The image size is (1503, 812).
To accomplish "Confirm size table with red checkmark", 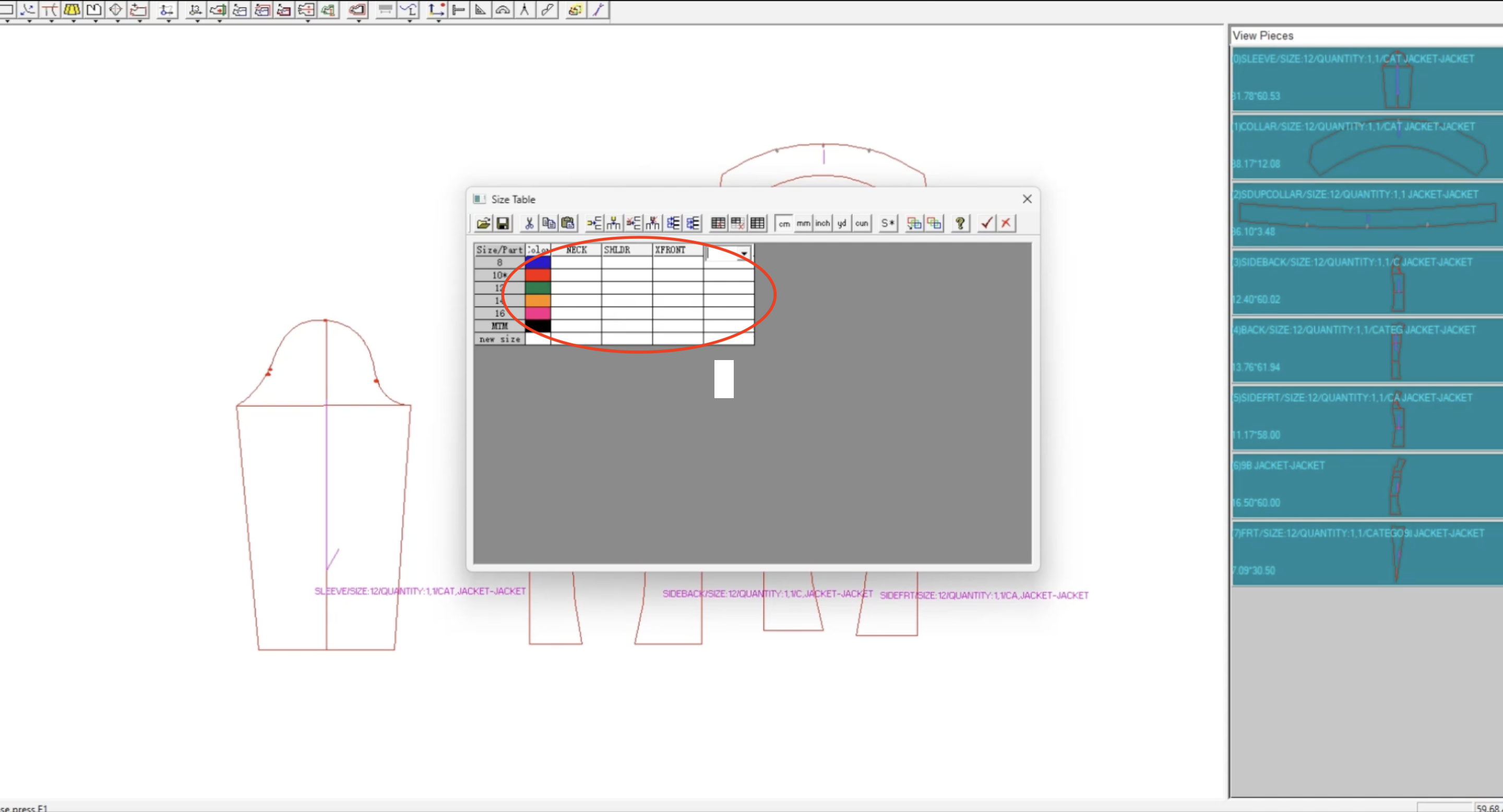I will click(x=986, y=223).
